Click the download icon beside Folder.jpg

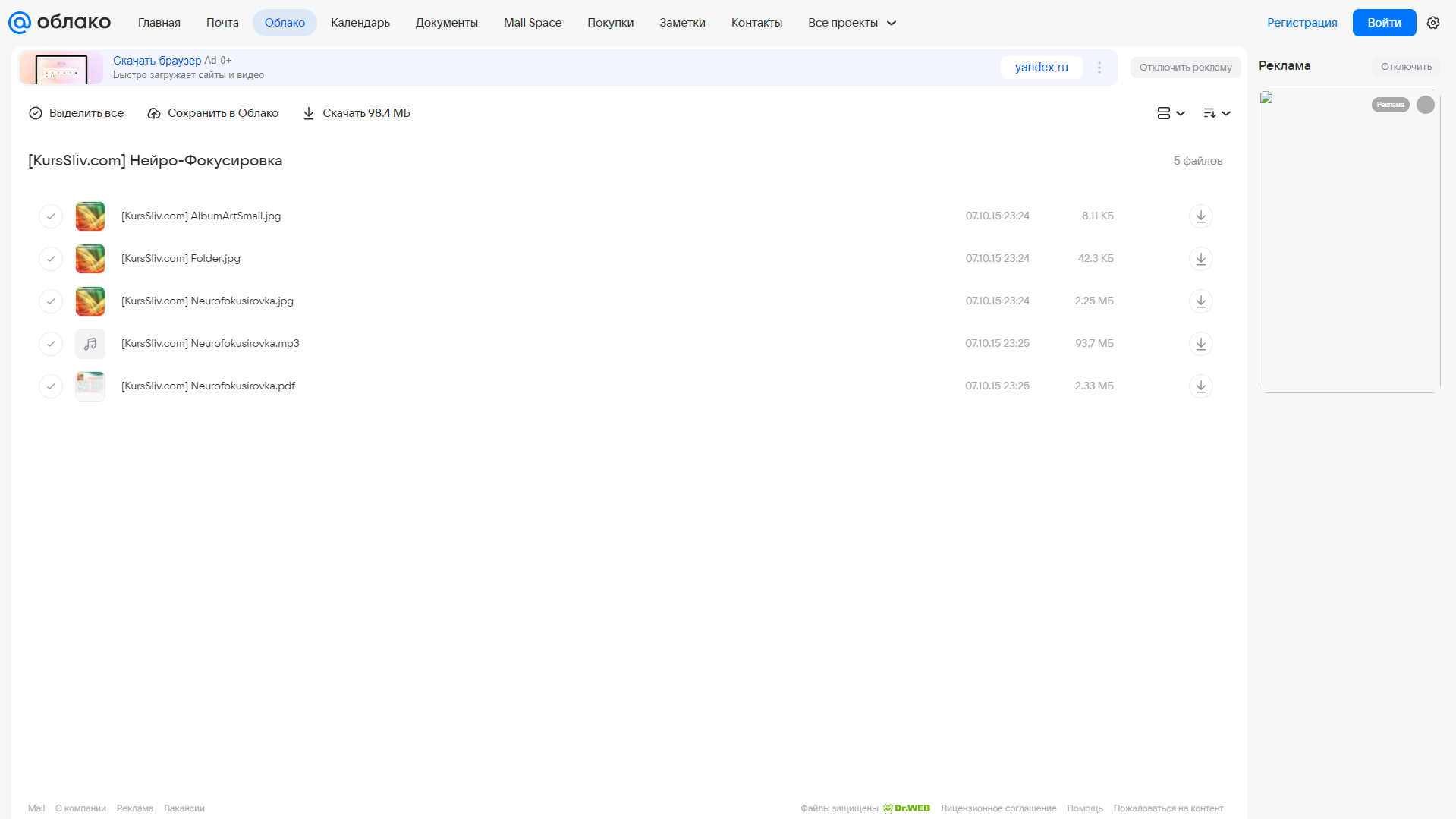click(x=1200, y=259)
